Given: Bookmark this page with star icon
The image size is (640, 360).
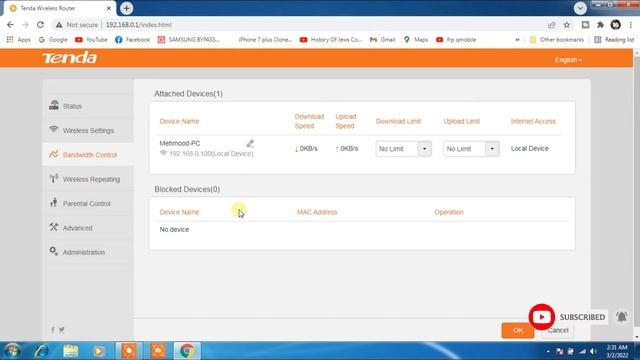Looking at the screenshot, I should (567, 25).
